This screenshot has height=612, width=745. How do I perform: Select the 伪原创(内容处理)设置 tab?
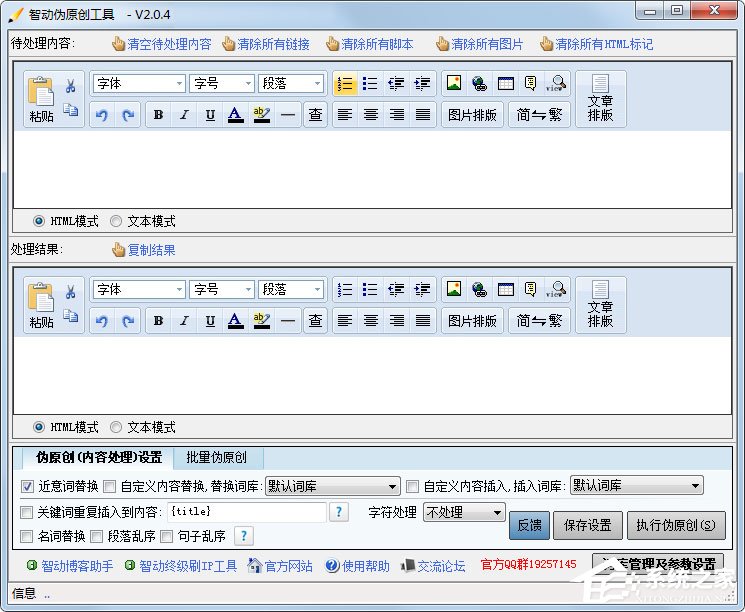pyautogui.click(x=98, y=458)
